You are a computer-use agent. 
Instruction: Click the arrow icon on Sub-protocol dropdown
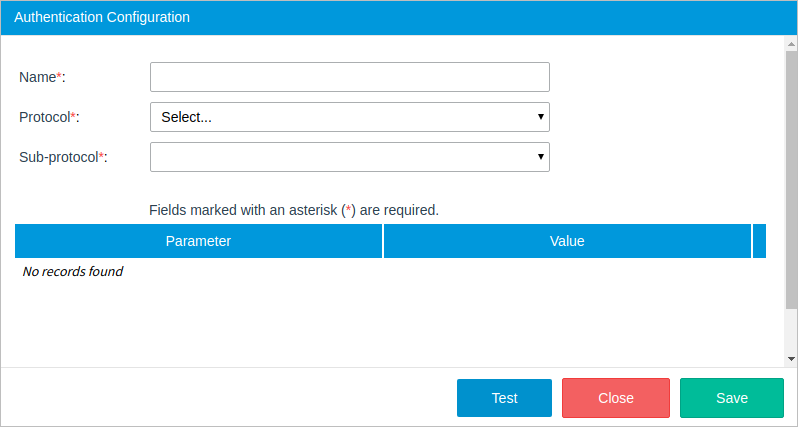tap(541, 157)
